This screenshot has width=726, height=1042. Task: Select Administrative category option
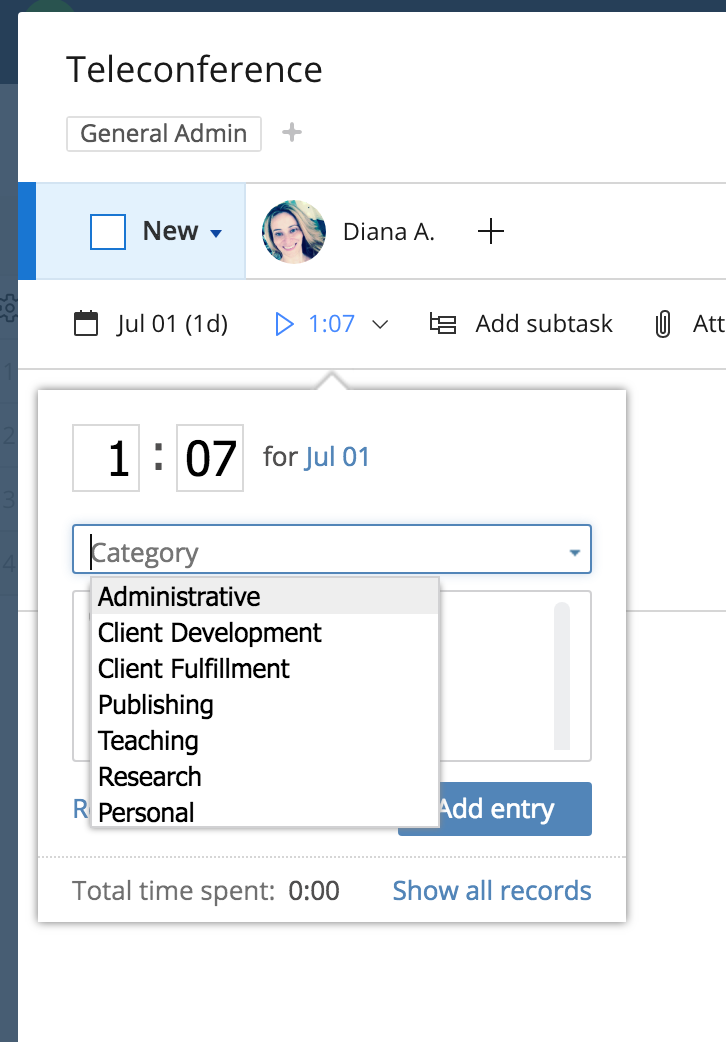[180, 597]
